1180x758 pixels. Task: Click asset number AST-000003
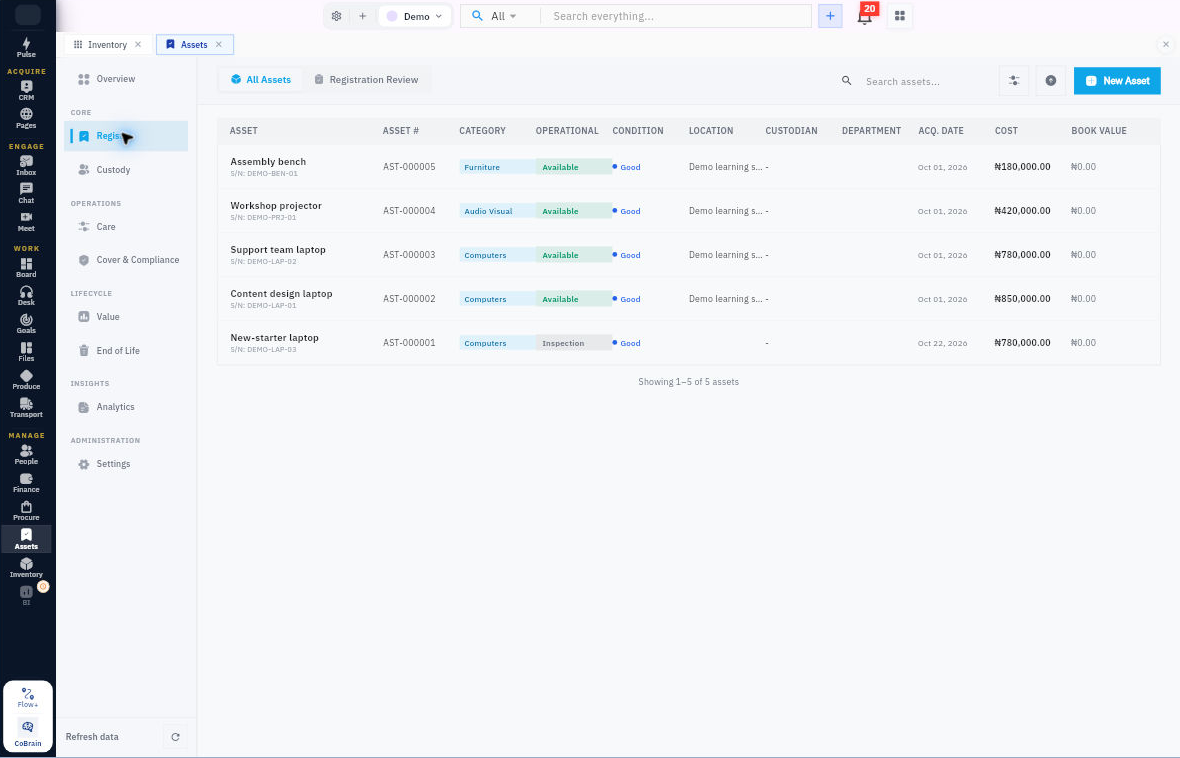pyautogui.click(x=409, y=255)
